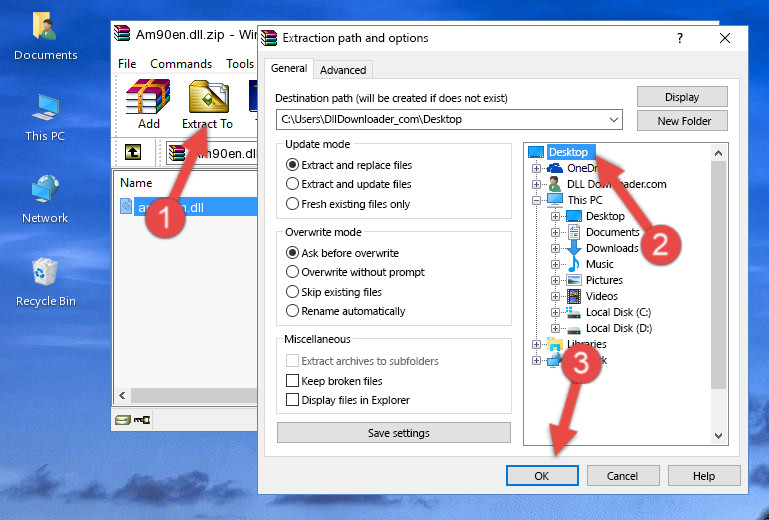Select Fresh existing files only
The height and width of the screenshot is (520, 769).
tap(348, 204)
